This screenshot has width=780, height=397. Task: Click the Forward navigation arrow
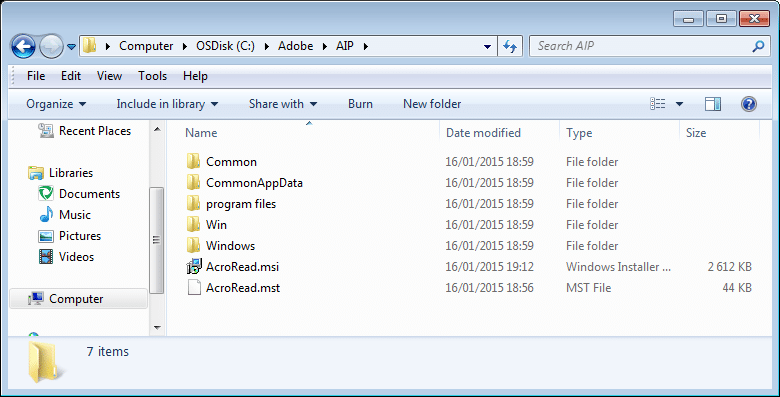point(51,46)
